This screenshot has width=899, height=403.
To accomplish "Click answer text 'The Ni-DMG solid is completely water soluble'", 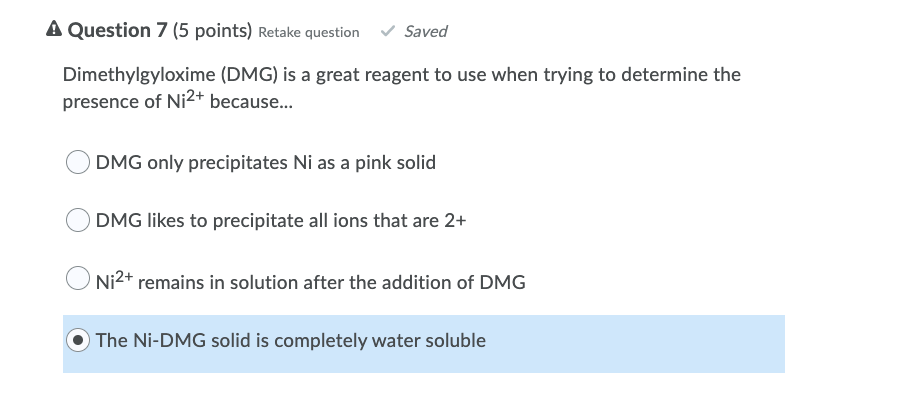I will pos(291,340).
